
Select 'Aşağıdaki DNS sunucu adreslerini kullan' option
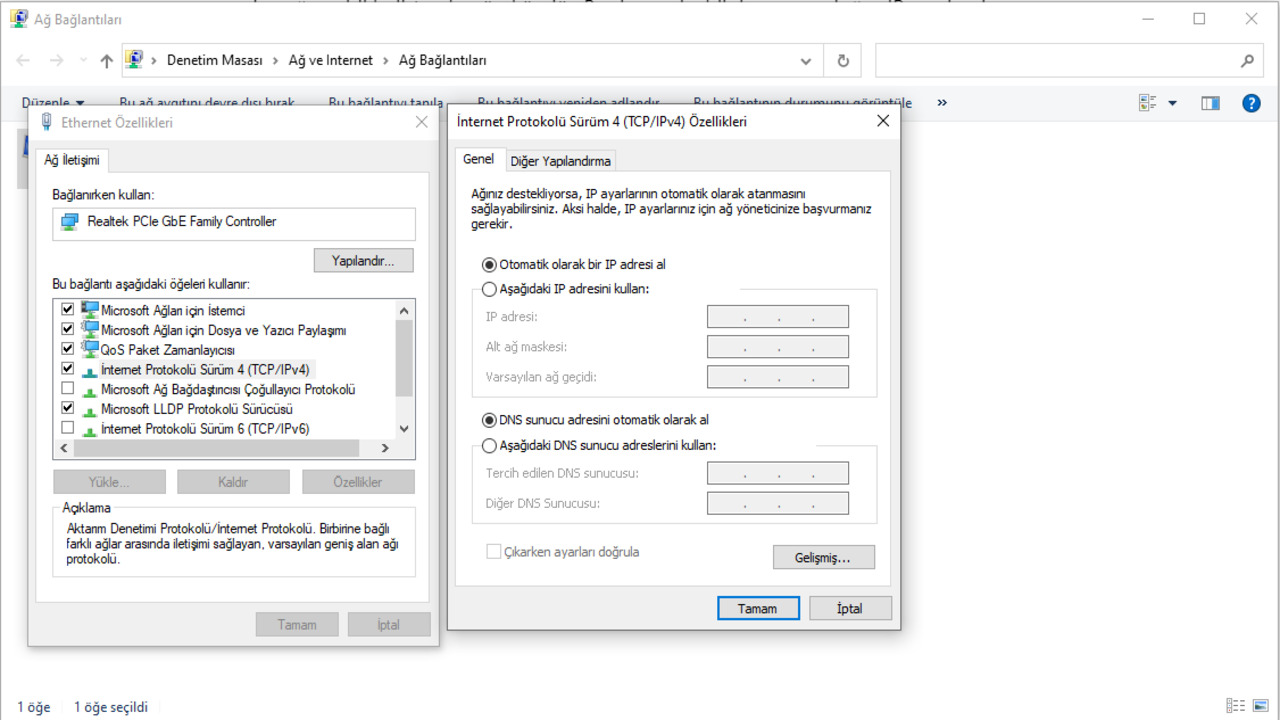click(489, 446)
